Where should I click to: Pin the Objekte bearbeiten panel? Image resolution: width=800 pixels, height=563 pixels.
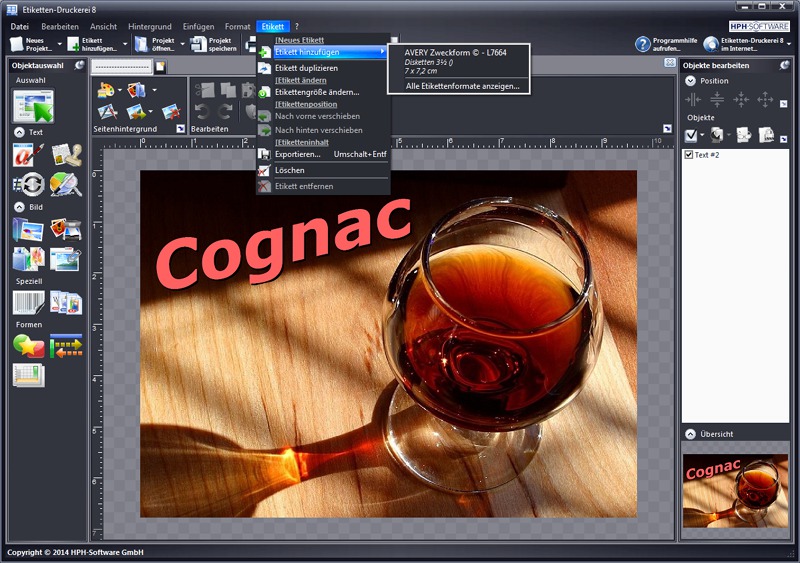point(784,65)
